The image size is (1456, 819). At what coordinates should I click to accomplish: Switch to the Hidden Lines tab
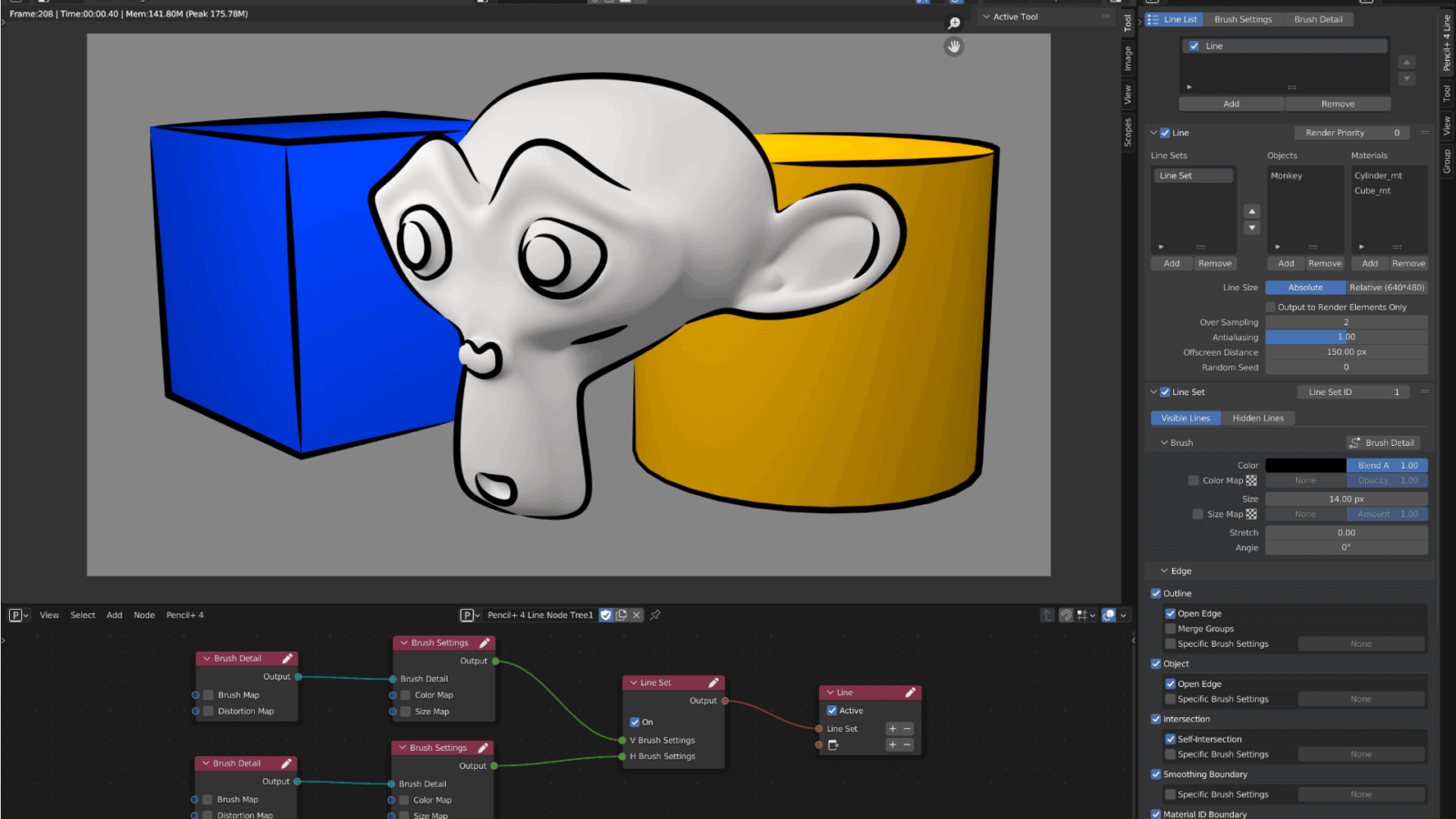coord(1258,419)
